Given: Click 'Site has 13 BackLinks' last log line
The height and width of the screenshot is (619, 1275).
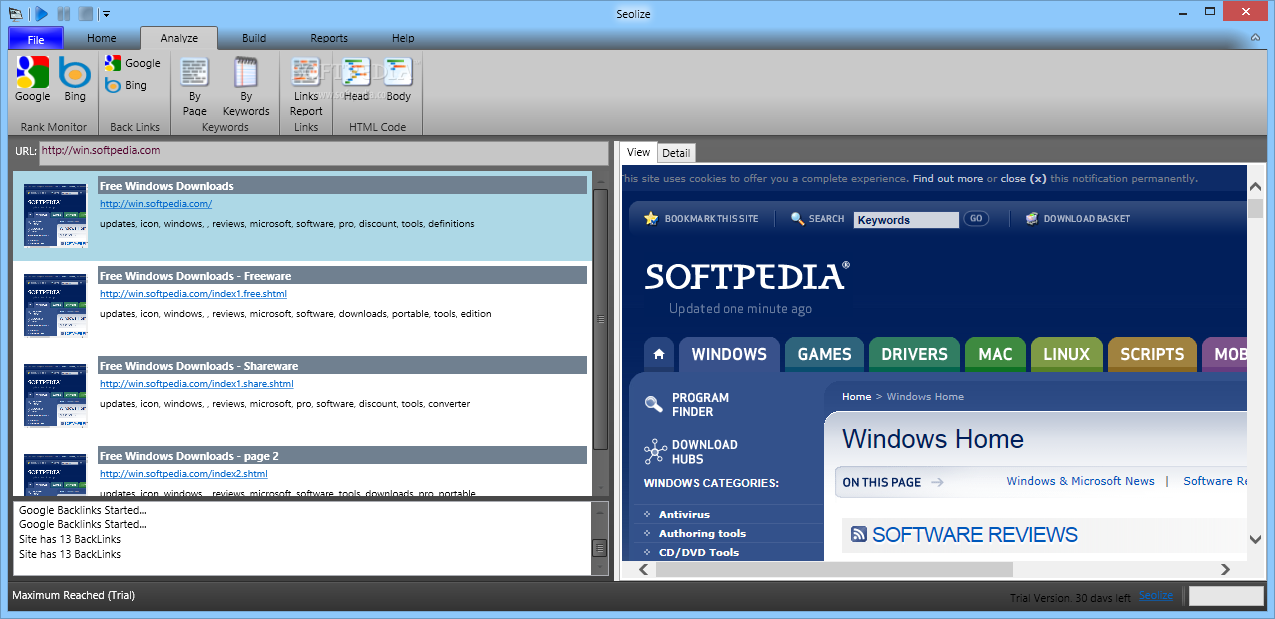Looking at the screenshot, I should [70, 554].
